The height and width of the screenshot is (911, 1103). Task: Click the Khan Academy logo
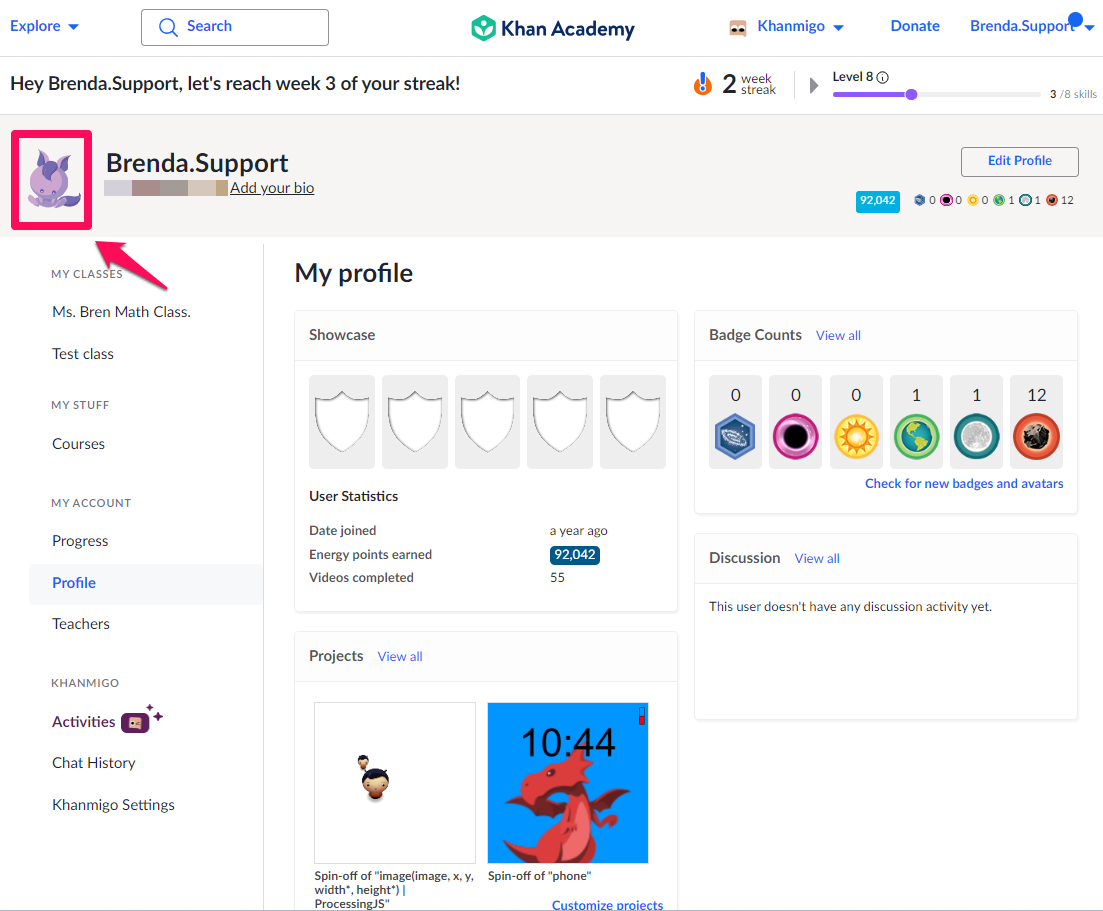click(x=552, y=28)
